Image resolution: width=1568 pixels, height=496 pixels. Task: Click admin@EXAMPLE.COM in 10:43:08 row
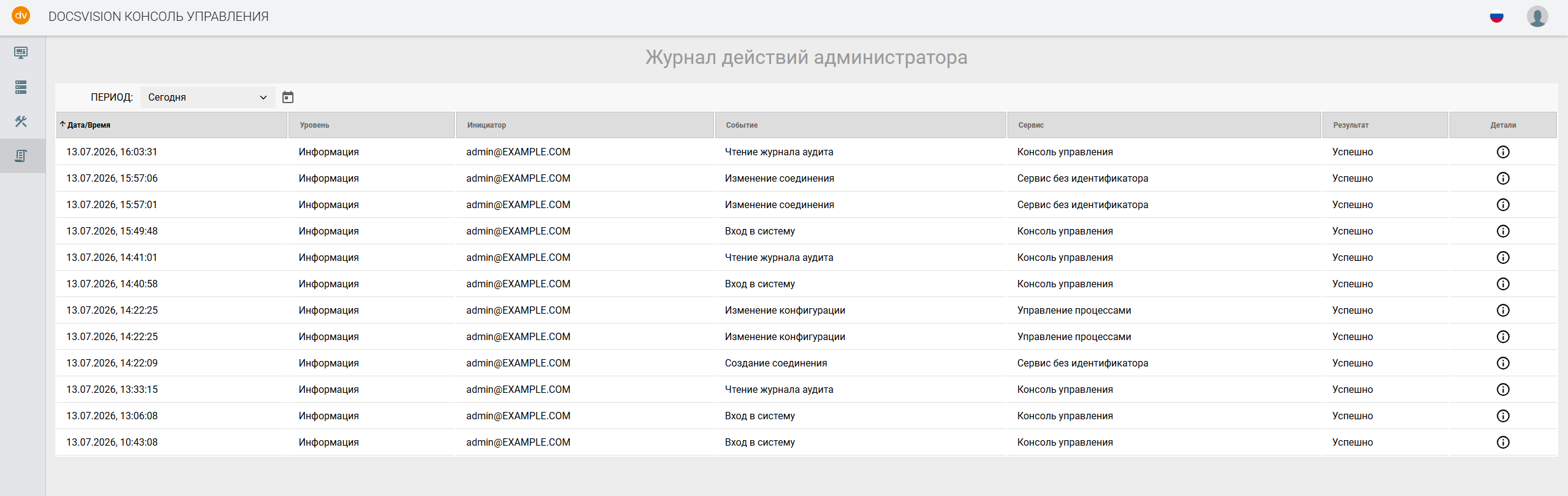(x=518, y=442)
